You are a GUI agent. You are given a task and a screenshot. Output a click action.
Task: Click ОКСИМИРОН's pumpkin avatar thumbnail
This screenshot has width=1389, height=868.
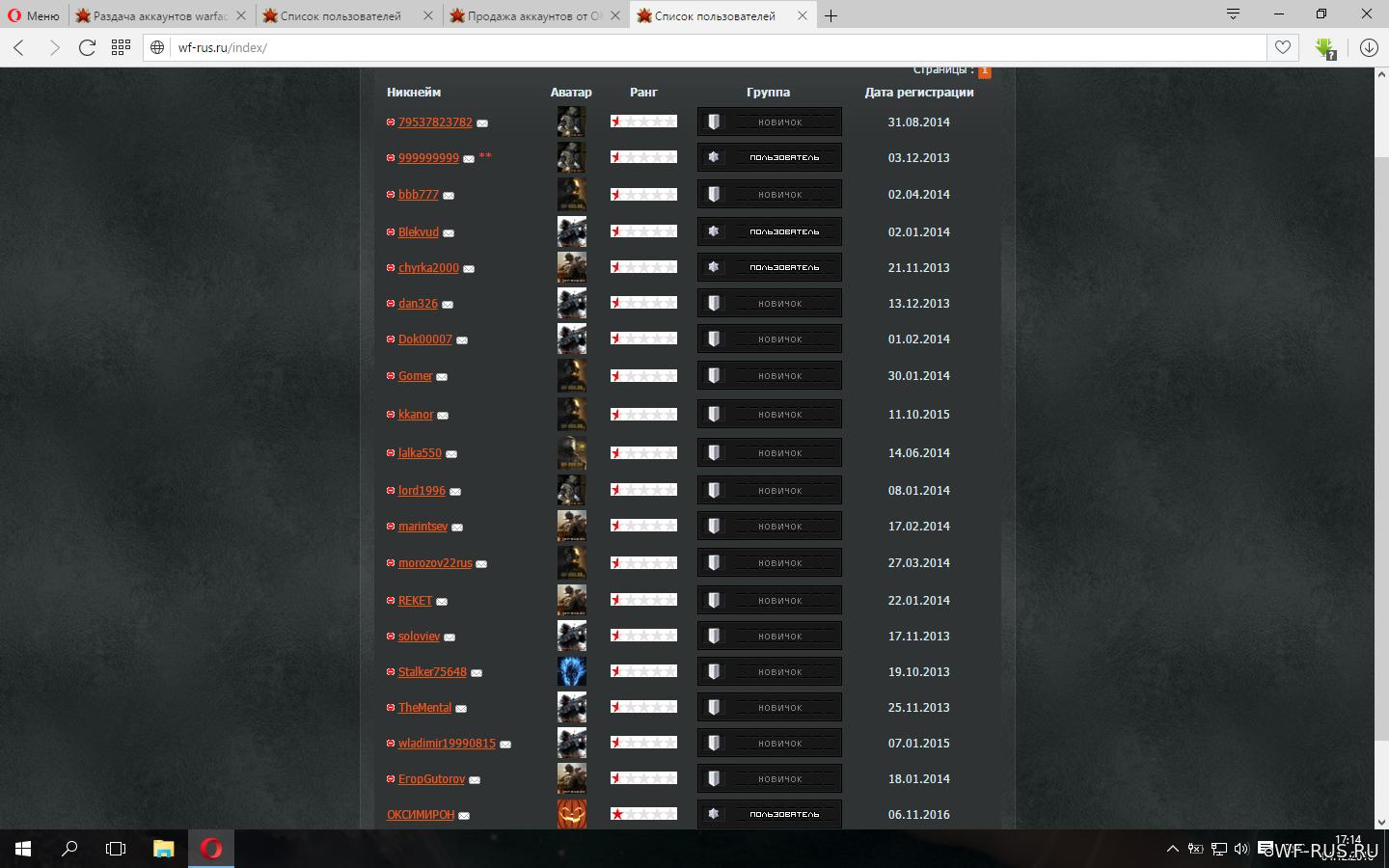tap(571, 814)
